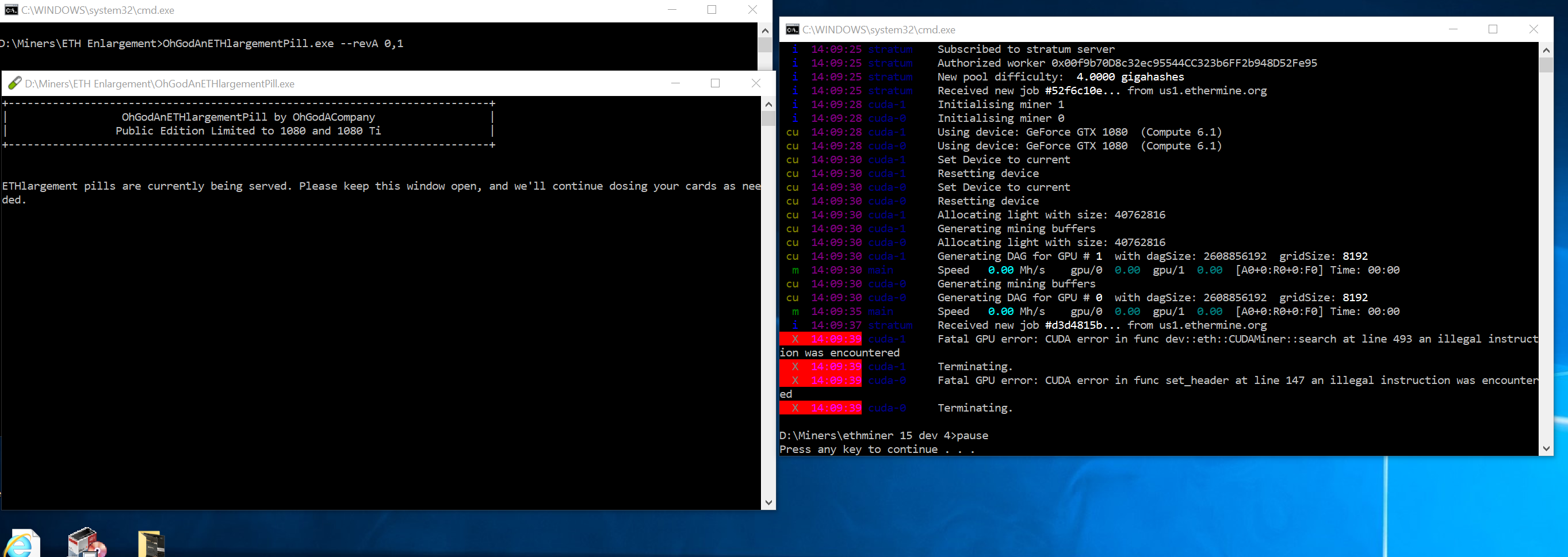Close the OhGodAnETHlargementPill.exe window
The height and width of the screenshot is (557, 1568).
pyautogui.click(x=756, y=83)
